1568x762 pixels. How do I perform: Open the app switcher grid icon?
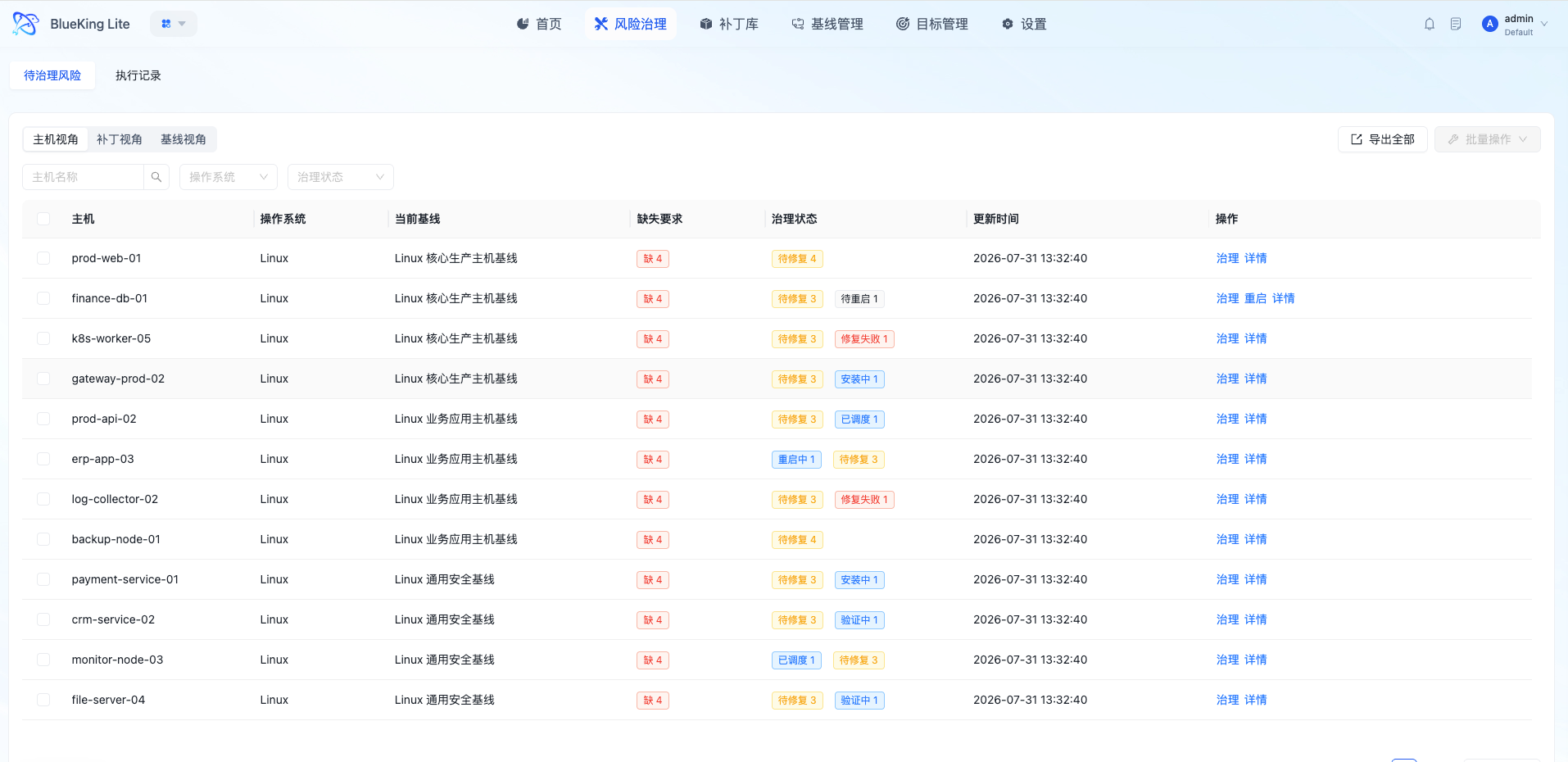click(x=166, y=24)
